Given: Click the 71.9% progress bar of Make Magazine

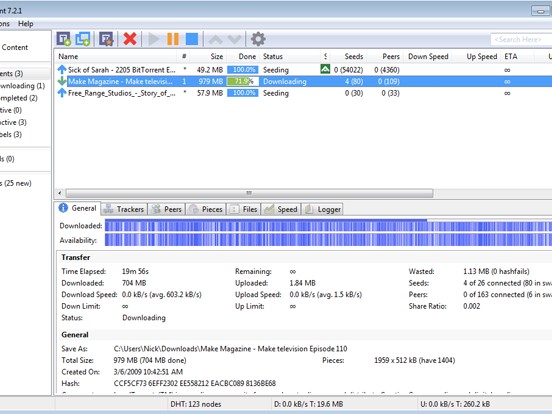Looking at the screenshot, I should 243,81.
